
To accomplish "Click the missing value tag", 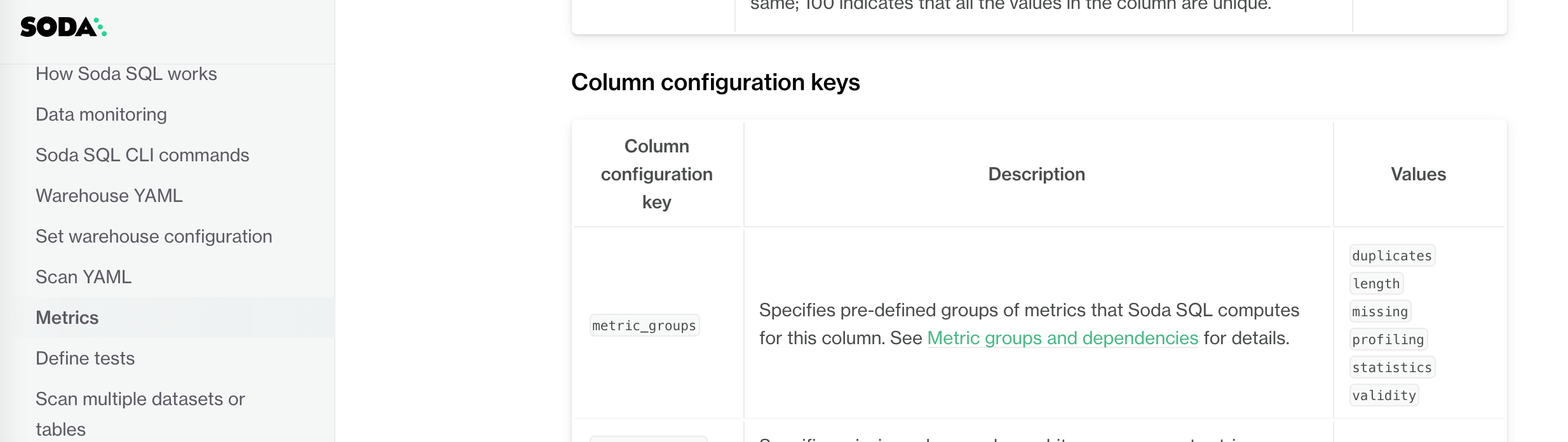I will (1379, 311).
